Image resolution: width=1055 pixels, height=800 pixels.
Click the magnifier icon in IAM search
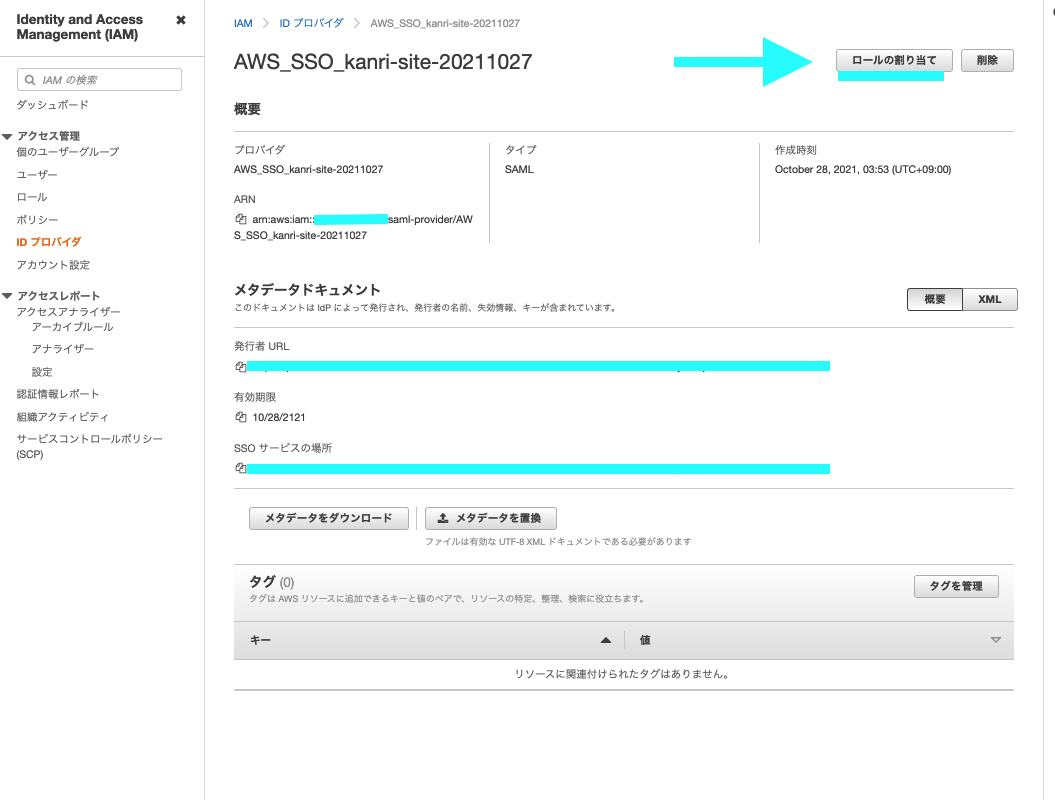[x=30, y=80]
